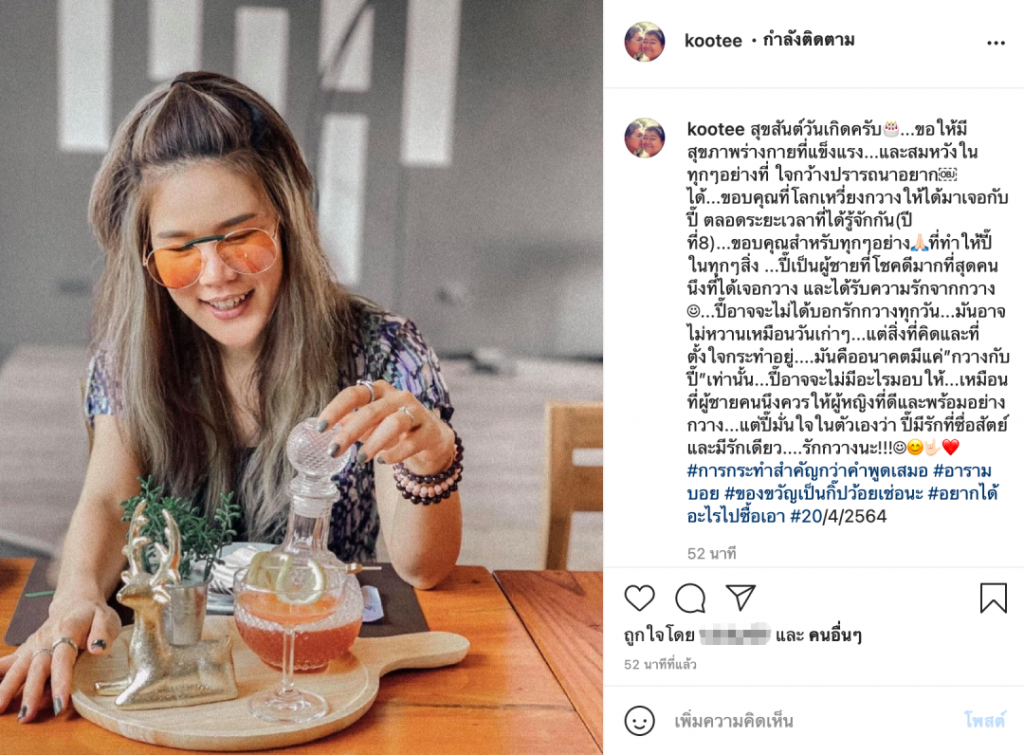1024x755 pixels.
Task: Click the blurred liker username
Action: click(x=735, y=634)
